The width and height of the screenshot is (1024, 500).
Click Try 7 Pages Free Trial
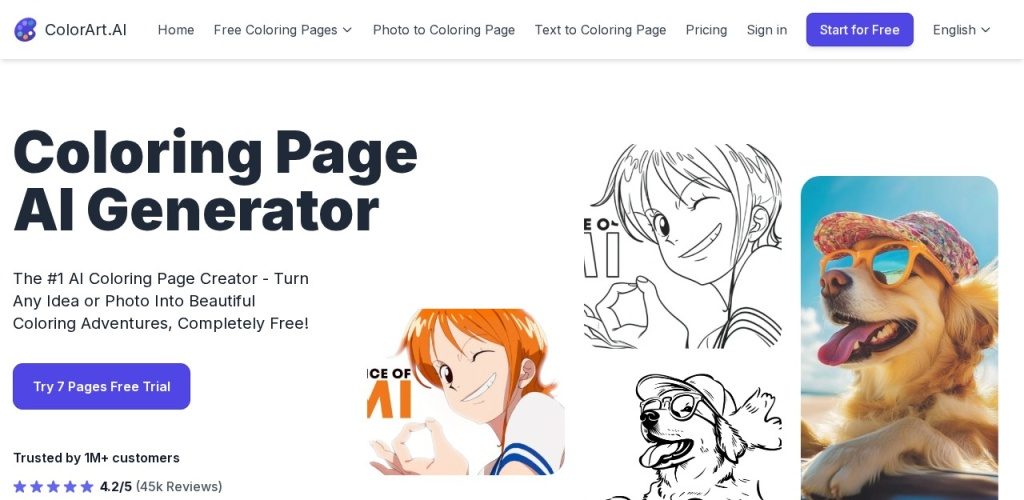tap(101, 386)
